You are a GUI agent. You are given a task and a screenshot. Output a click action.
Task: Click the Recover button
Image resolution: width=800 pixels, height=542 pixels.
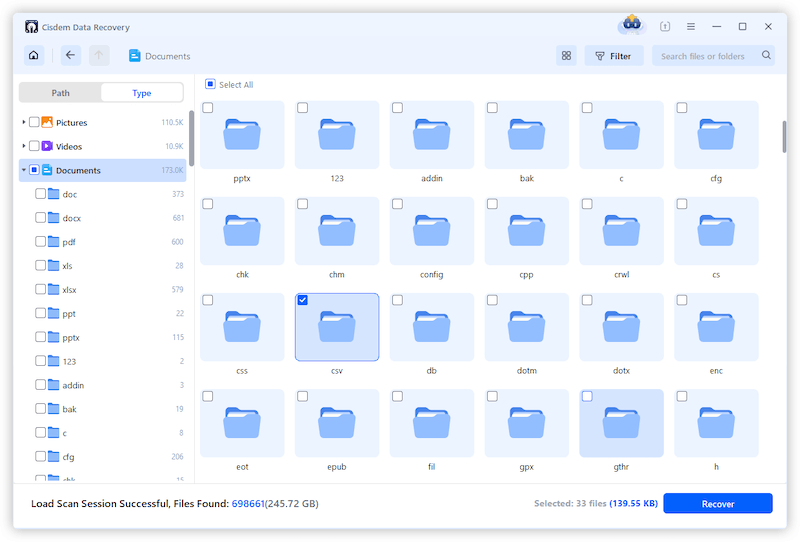click(x=718, y=503)
